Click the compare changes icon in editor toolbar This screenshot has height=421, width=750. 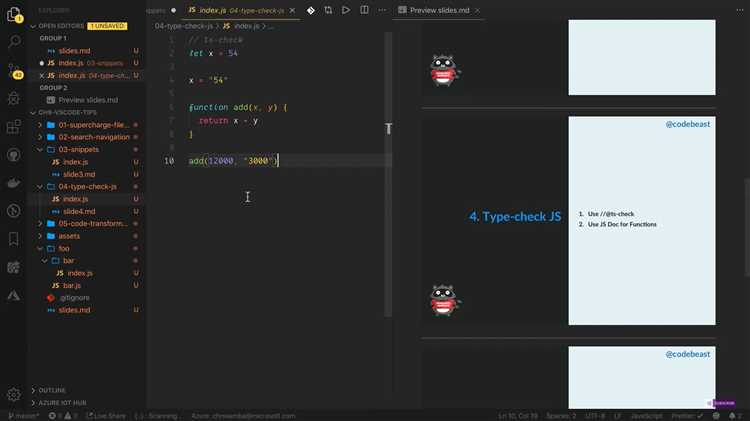click(x=328, y=10)
